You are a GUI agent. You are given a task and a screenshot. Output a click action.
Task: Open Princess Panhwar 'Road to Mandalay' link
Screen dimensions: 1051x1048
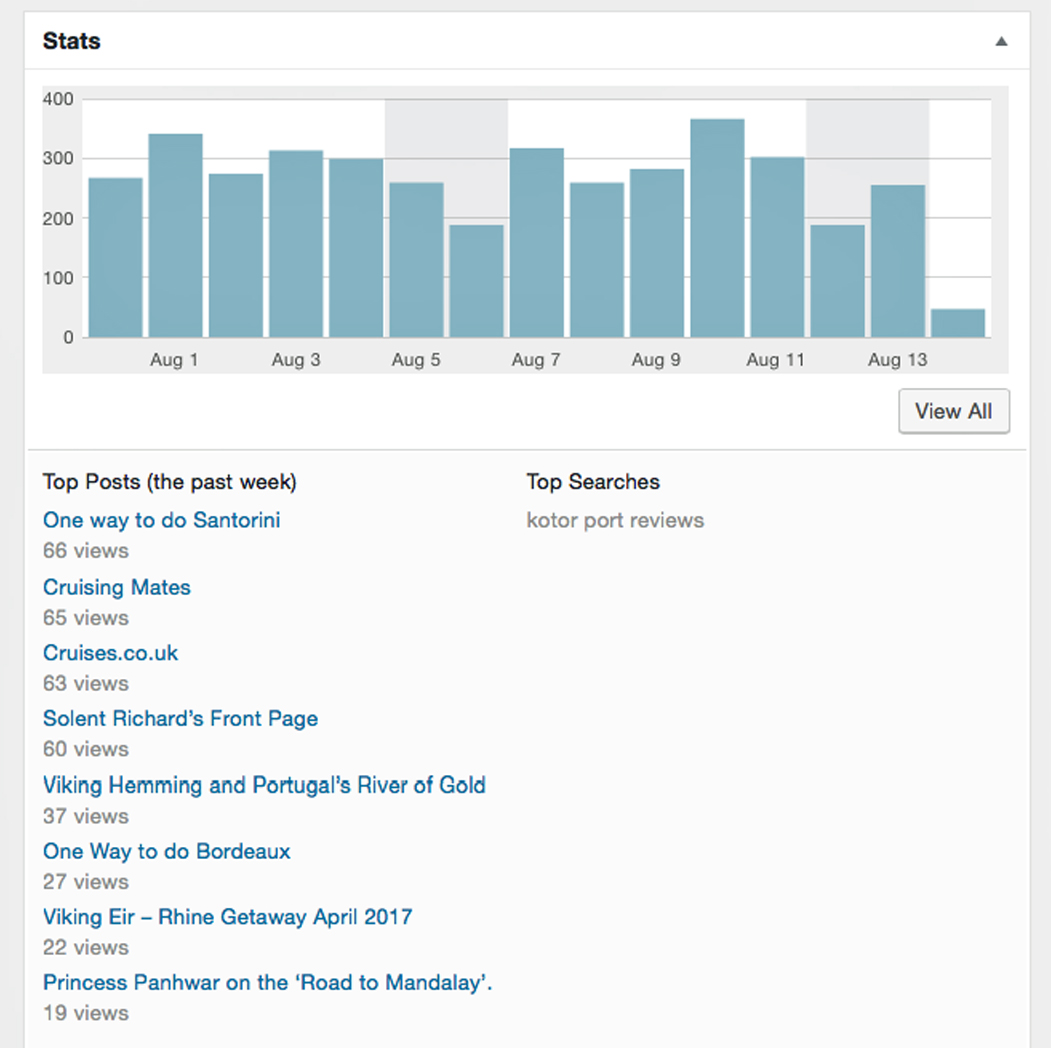(267, 983)
